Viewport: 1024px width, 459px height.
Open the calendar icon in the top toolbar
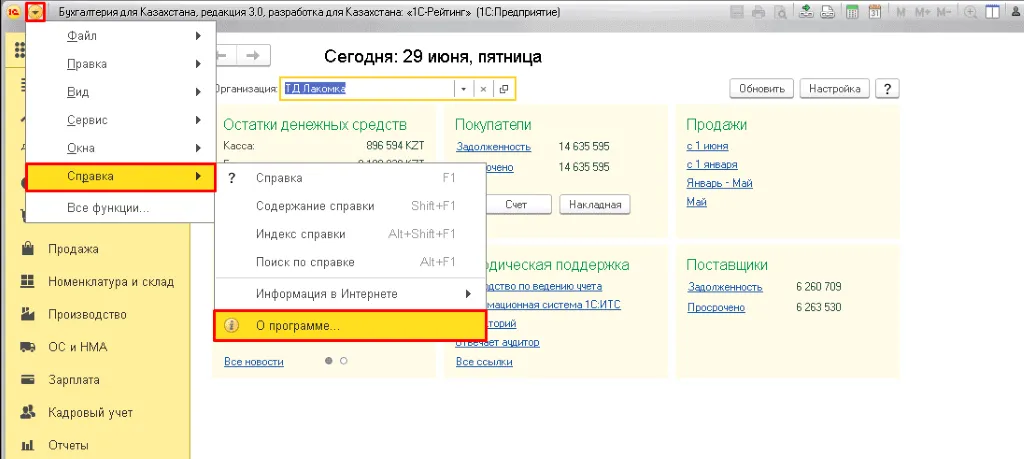point(875,12)
